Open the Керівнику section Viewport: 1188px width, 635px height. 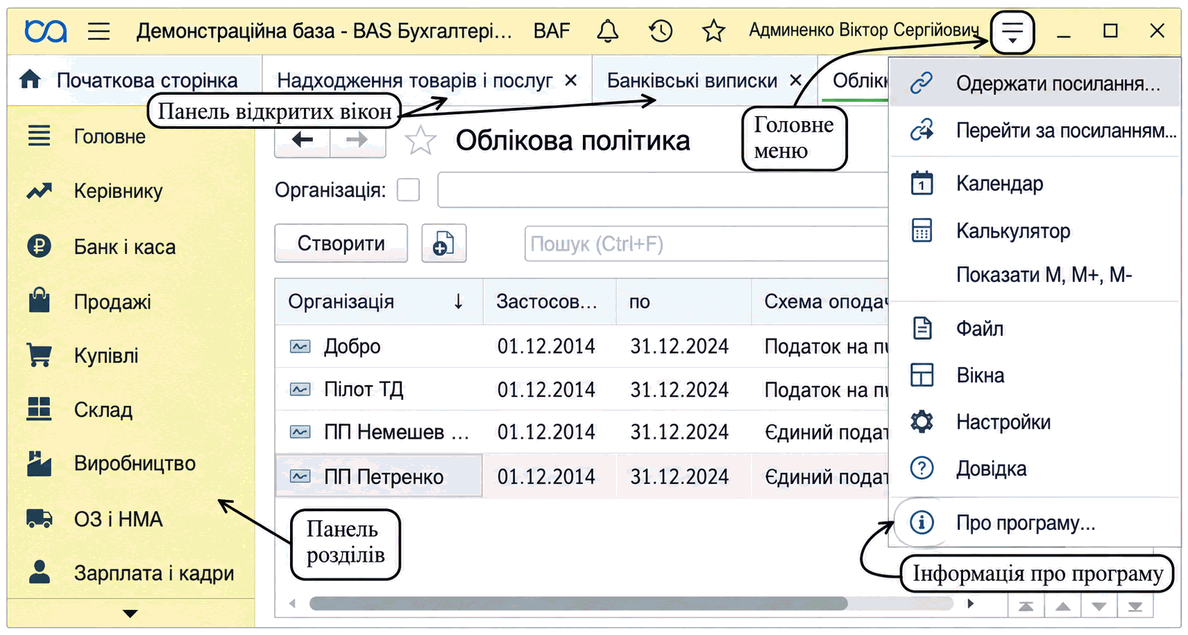click(130, 191)
